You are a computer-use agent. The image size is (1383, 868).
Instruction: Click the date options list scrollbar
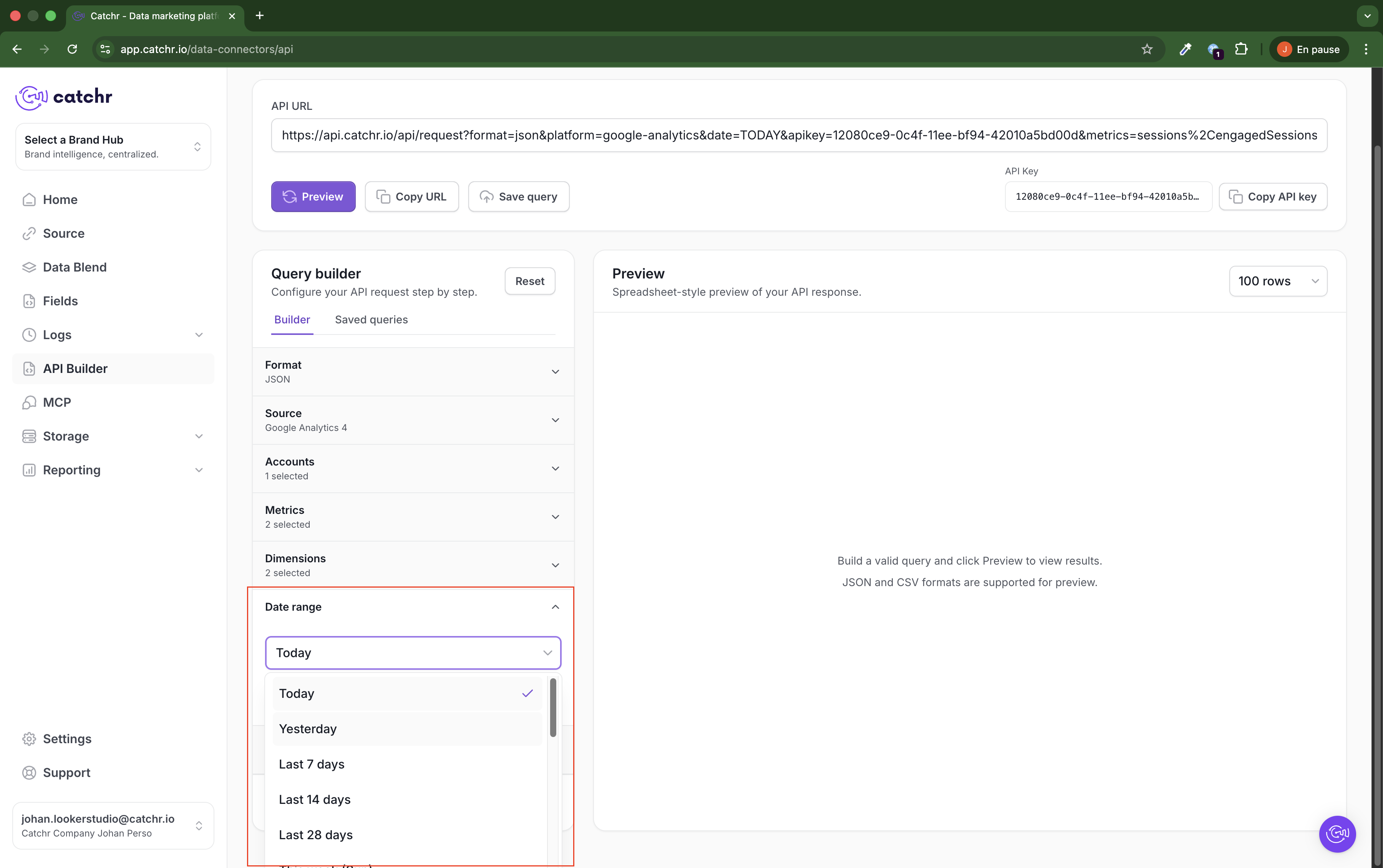point(553,707)
